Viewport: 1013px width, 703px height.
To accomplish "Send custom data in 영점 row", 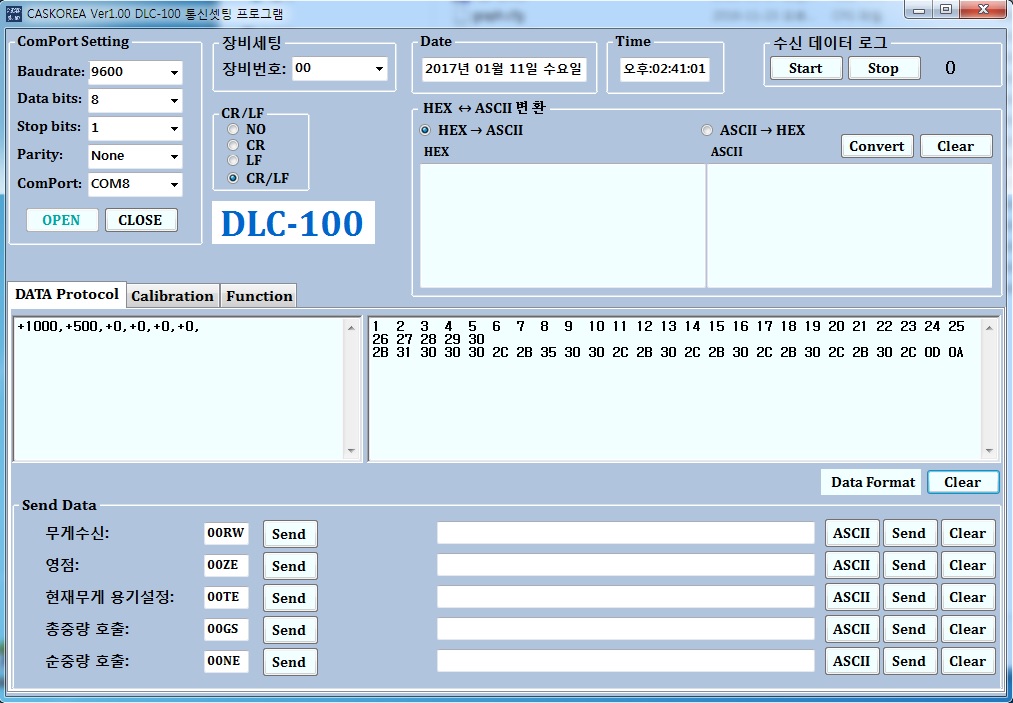I will (910, 565).
